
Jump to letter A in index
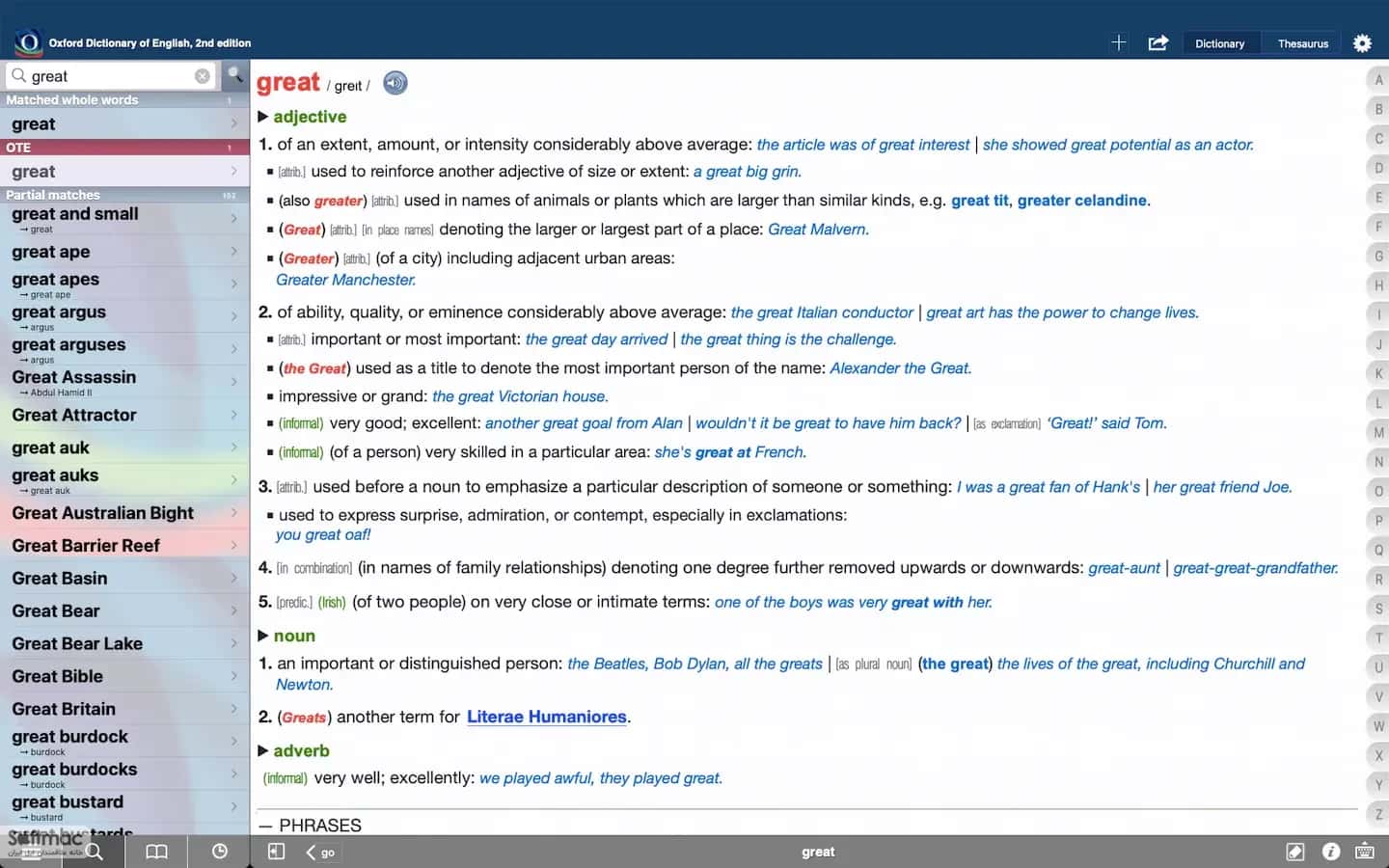pyautogui.click(x=1378, y=80)
